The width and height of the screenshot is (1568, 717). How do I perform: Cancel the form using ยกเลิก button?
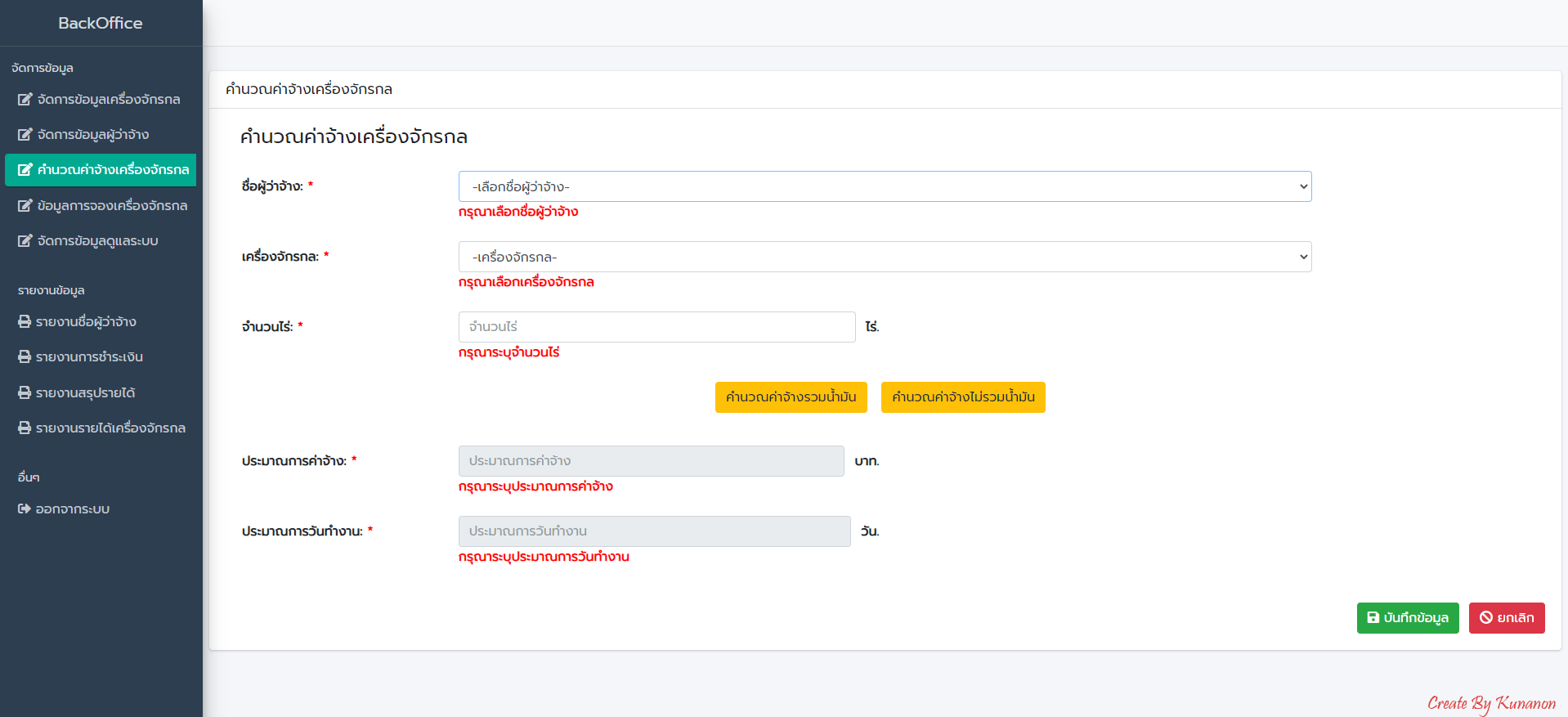[1506, 618]
